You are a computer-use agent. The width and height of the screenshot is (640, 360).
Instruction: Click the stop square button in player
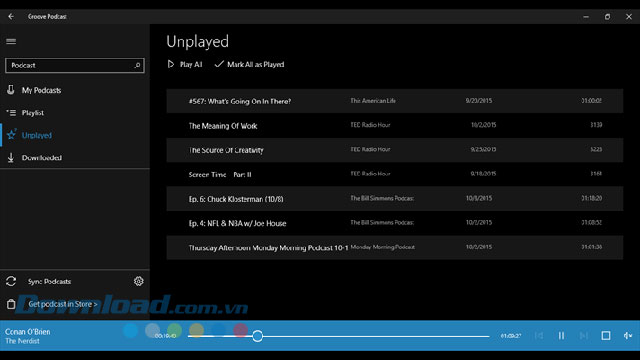(x=606, y=336)
